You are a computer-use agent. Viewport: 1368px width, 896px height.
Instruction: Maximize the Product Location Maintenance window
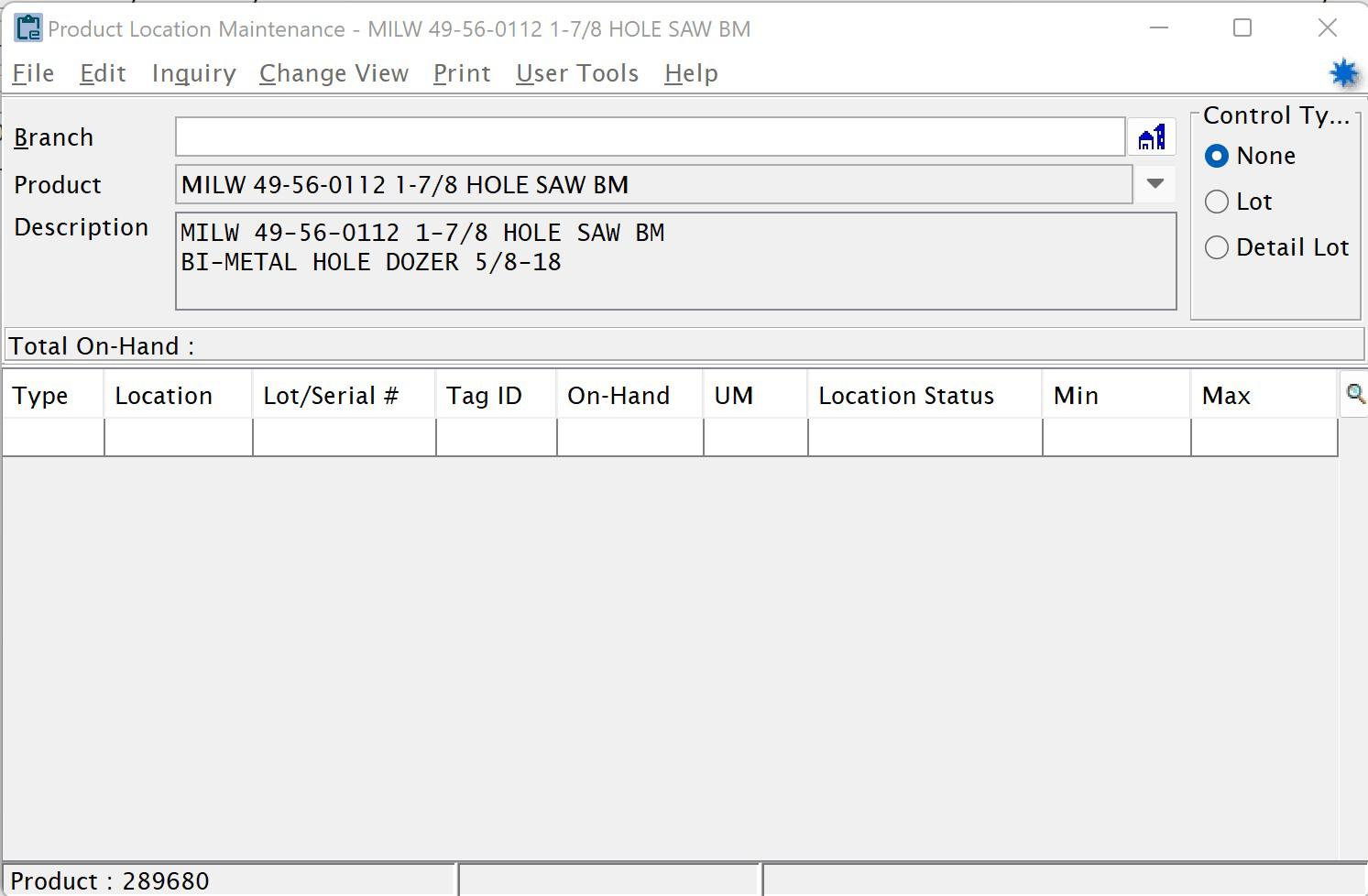point(1242,28)
